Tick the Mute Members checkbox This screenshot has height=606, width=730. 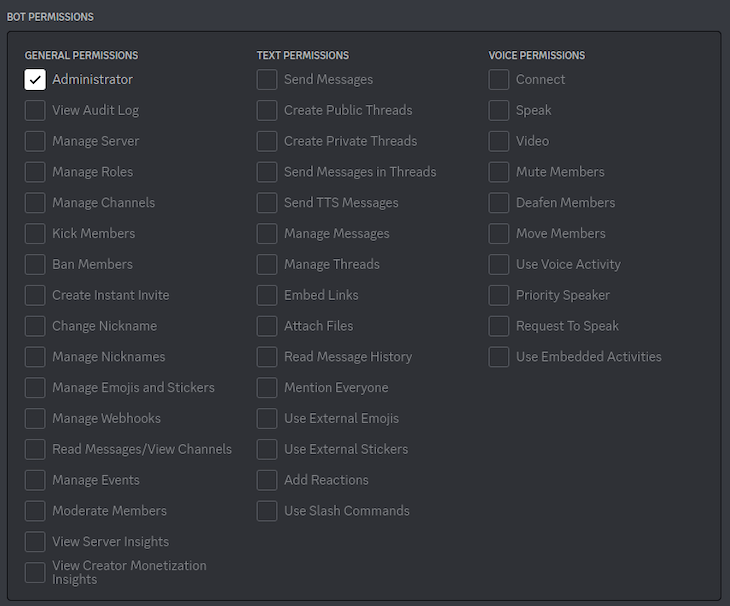[x=499, y=172]
